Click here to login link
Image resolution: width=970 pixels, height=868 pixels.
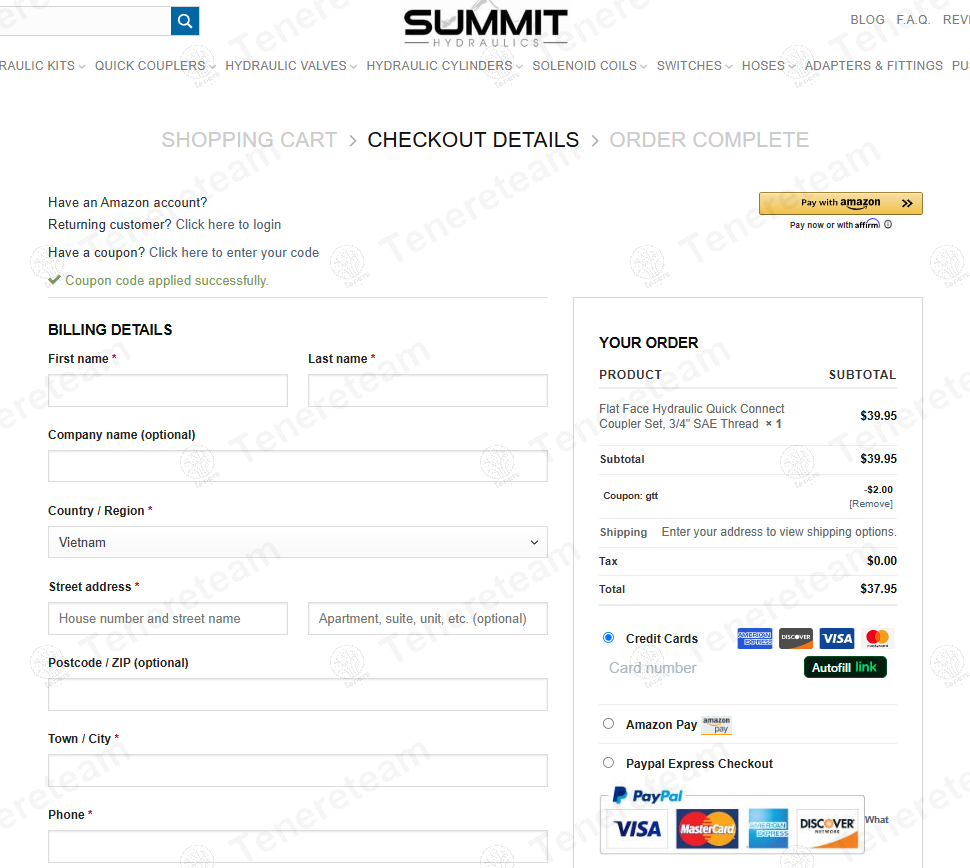click(x=228, y=225)
